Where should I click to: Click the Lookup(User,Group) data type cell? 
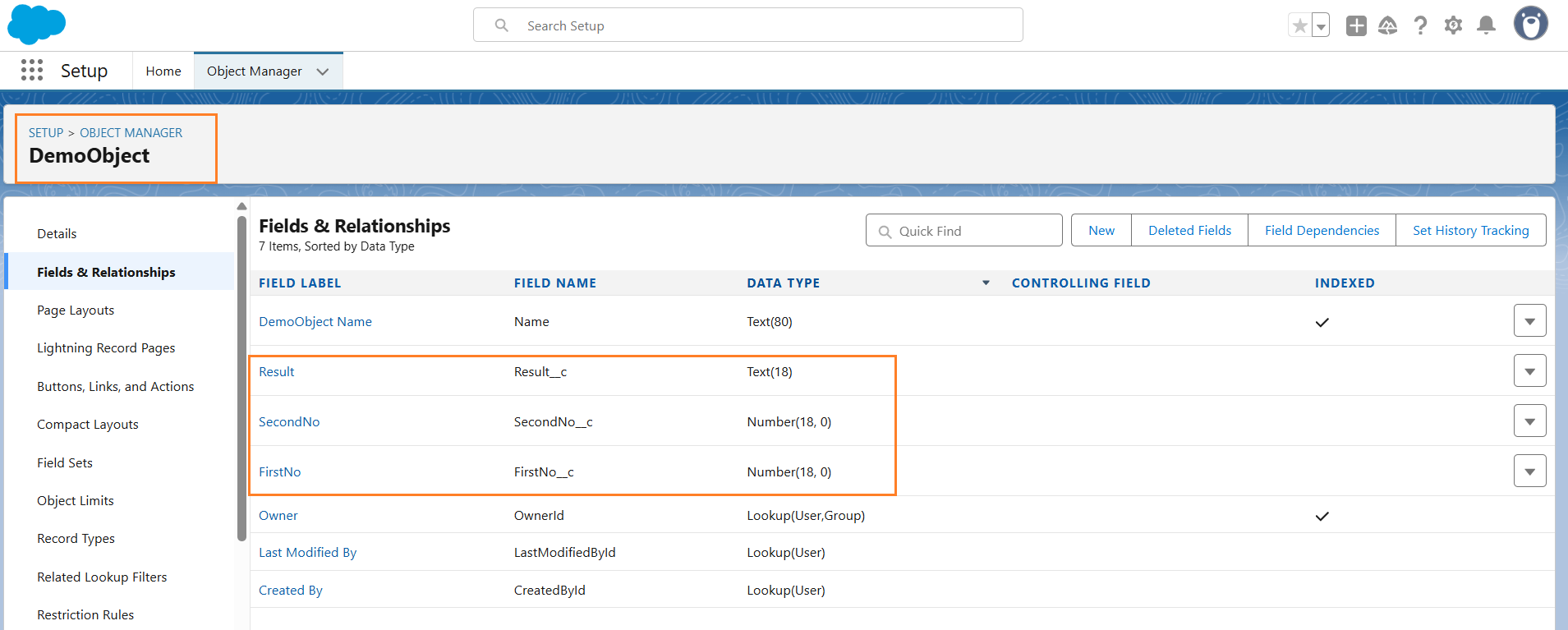tap(806, 516)
